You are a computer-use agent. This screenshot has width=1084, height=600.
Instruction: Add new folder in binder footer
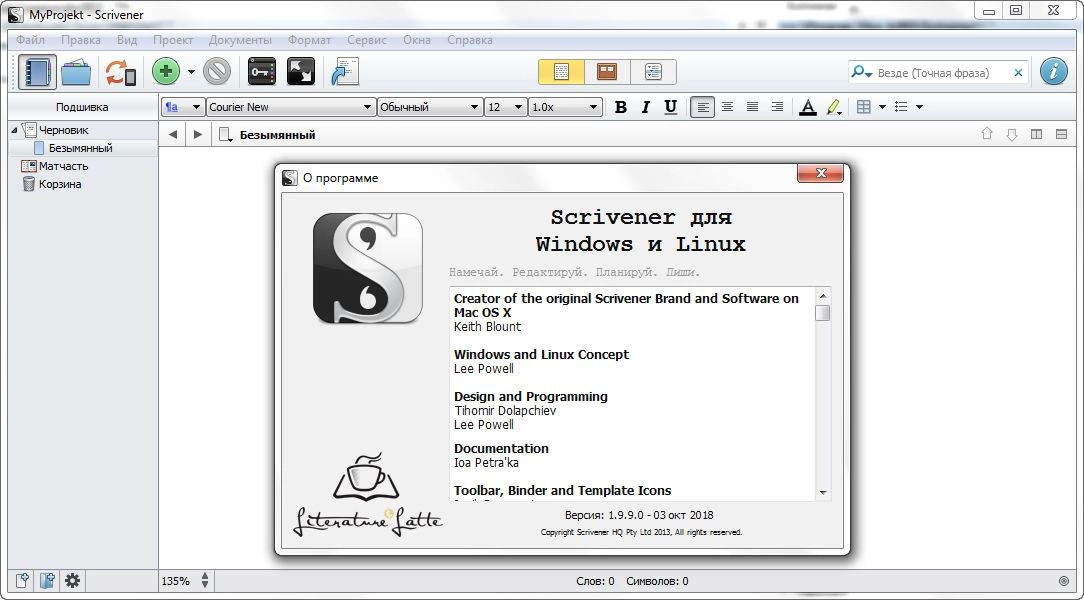coord(46,581)
